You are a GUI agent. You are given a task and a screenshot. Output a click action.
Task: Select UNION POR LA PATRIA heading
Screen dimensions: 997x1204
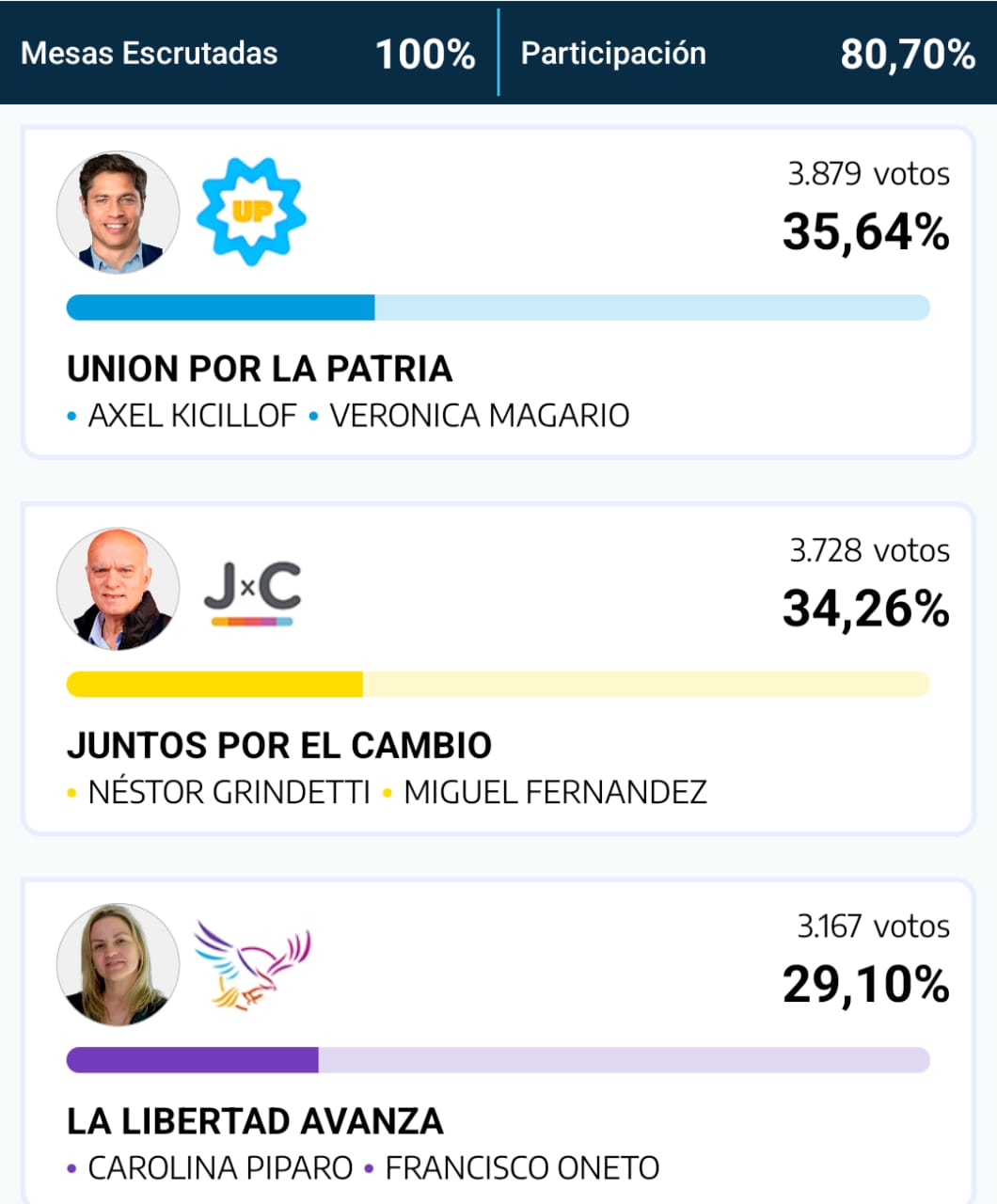(260, 369)
